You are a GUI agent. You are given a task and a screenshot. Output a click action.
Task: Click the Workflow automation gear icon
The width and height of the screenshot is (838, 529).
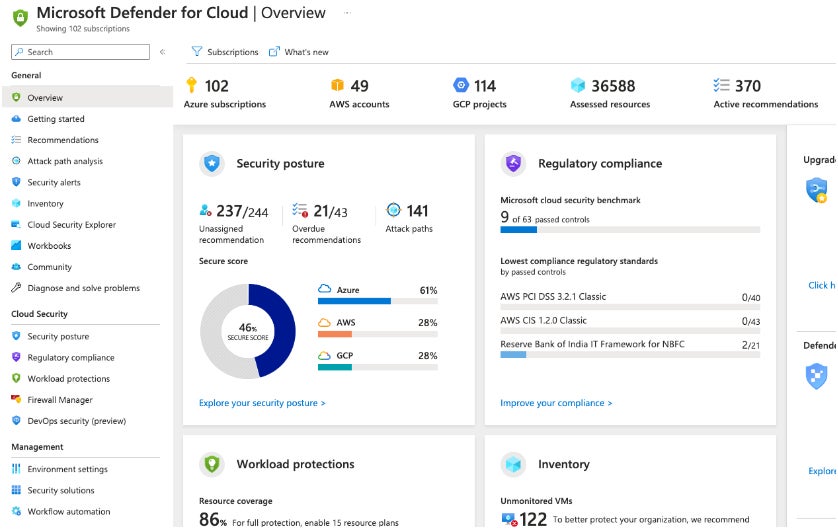pyautogui.click(x=16, y=511)
